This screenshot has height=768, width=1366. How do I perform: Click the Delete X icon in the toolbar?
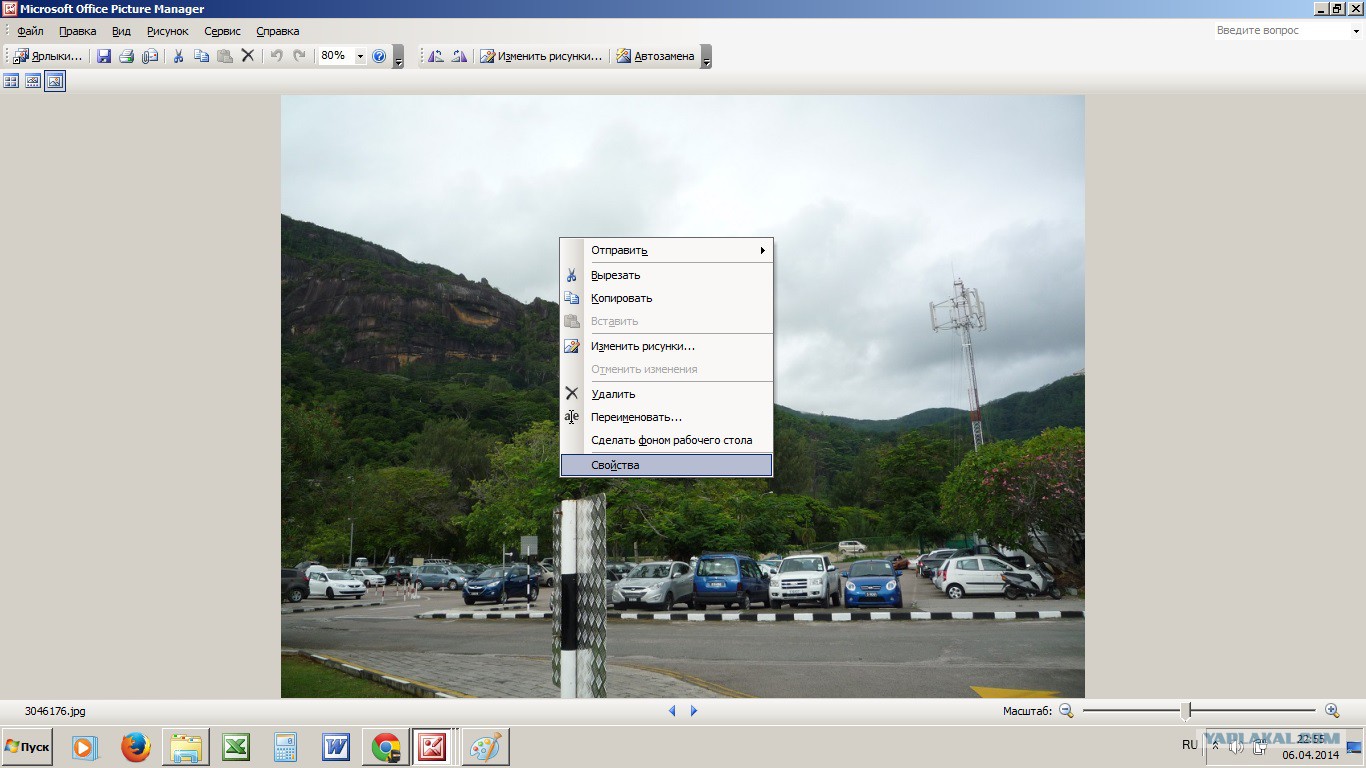[248, 56]
